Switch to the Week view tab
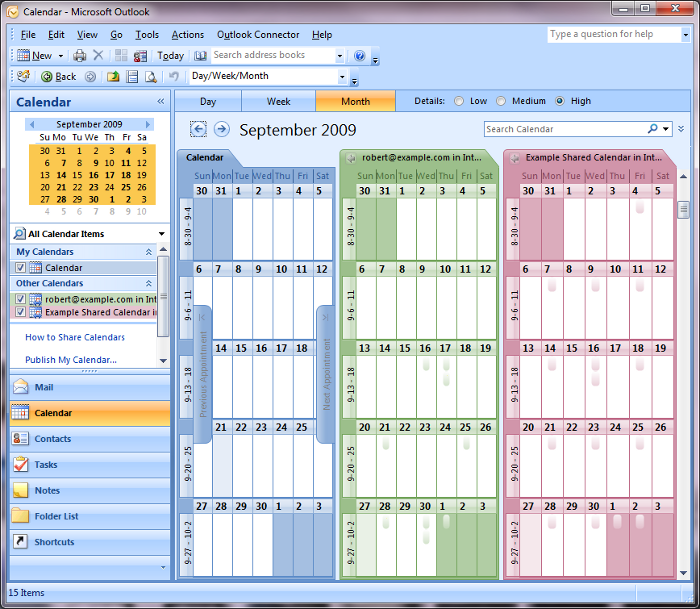The image size is (700, 609). (x=279, y=101)
